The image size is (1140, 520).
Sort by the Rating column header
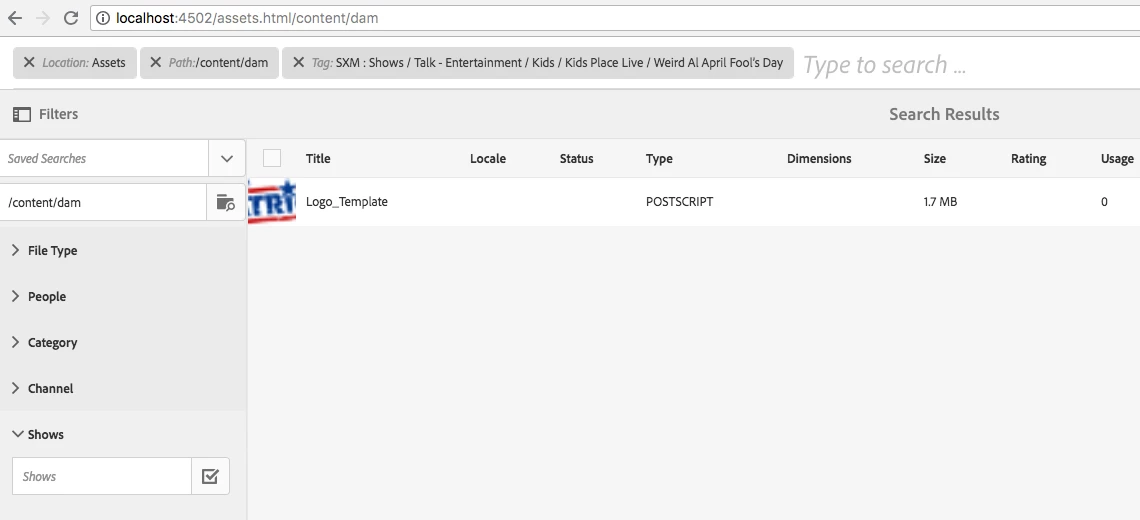1028,159
